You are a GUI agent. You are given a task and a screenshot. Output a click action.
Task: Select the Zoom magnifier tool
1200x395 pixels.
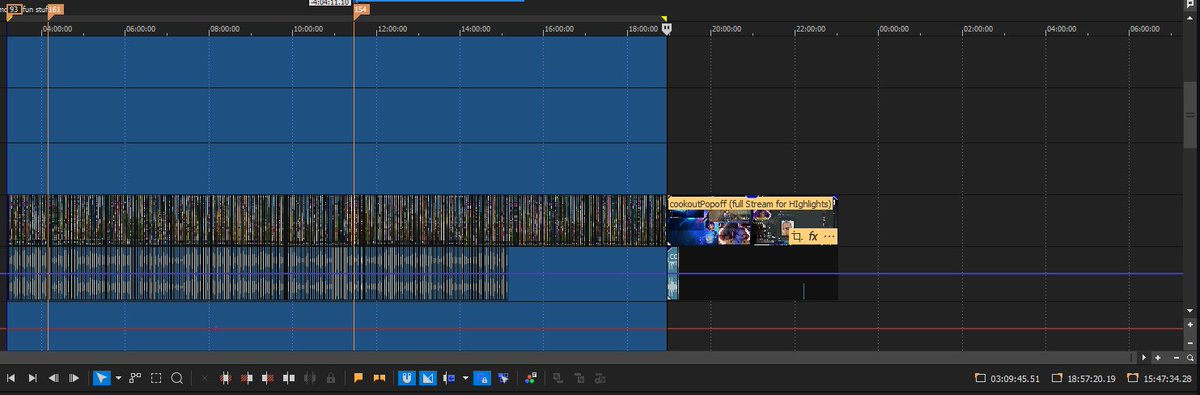[177, 378]
